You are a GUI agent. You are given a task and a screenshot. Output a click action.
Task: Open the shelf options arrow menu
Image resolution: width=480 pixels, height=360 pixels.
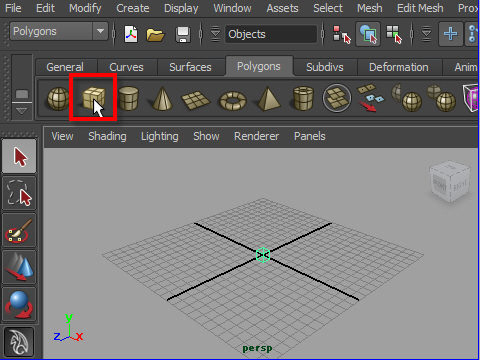coord(22,111)
